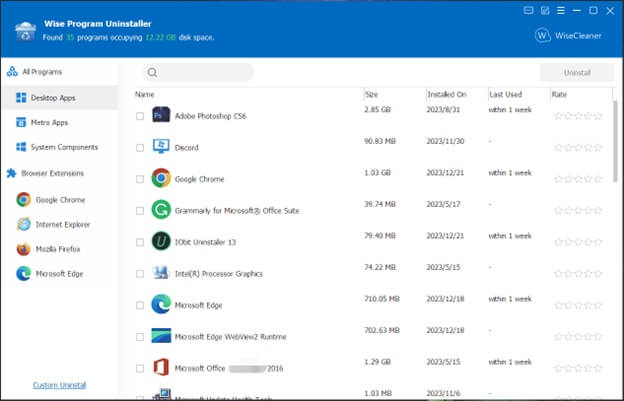Click the Uninstall button

(577, 72)
